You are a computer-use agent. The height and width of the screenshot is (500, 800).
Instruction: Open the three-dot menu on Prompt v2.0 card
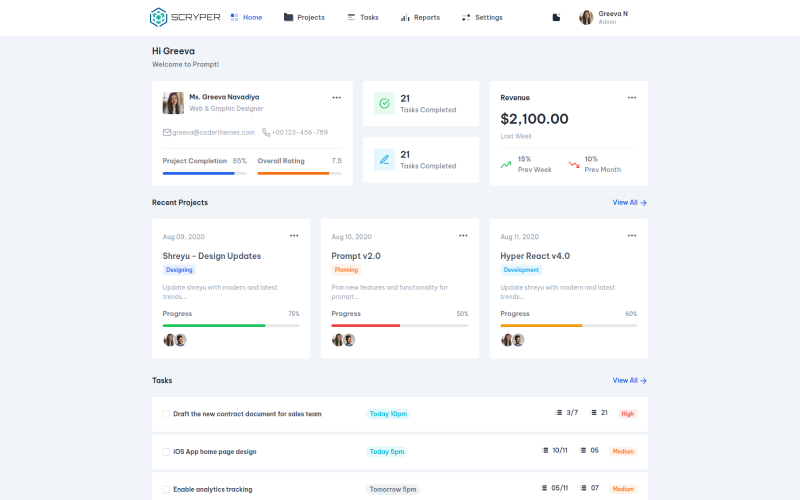click(x=463, y=236)
